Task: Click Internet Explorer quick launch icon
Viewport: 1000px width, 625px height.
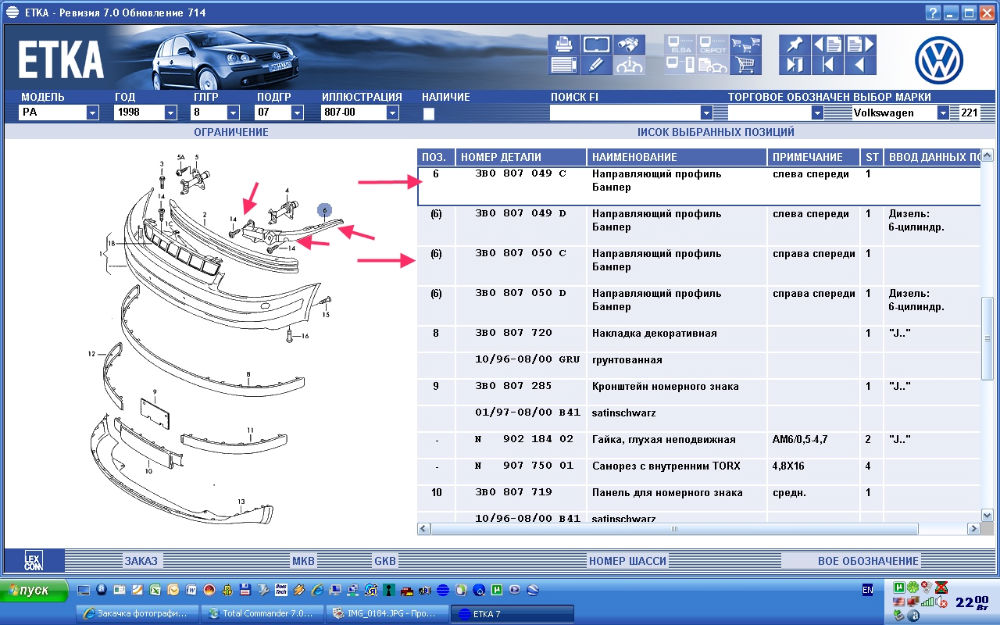Action: pyautogui.click(x=317, y=590)
